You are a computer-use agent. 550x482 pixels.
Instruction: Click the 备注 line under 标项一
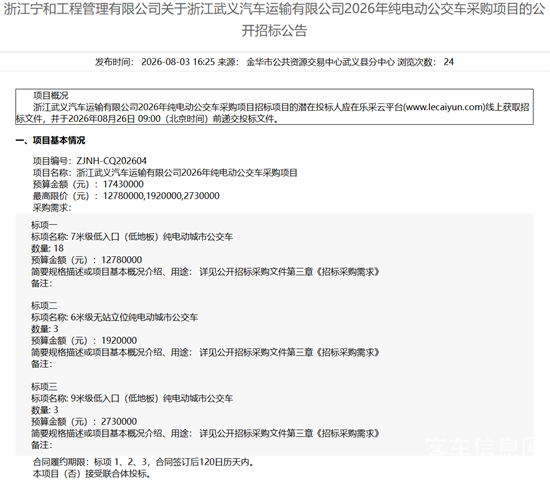(x=42, y=283)
